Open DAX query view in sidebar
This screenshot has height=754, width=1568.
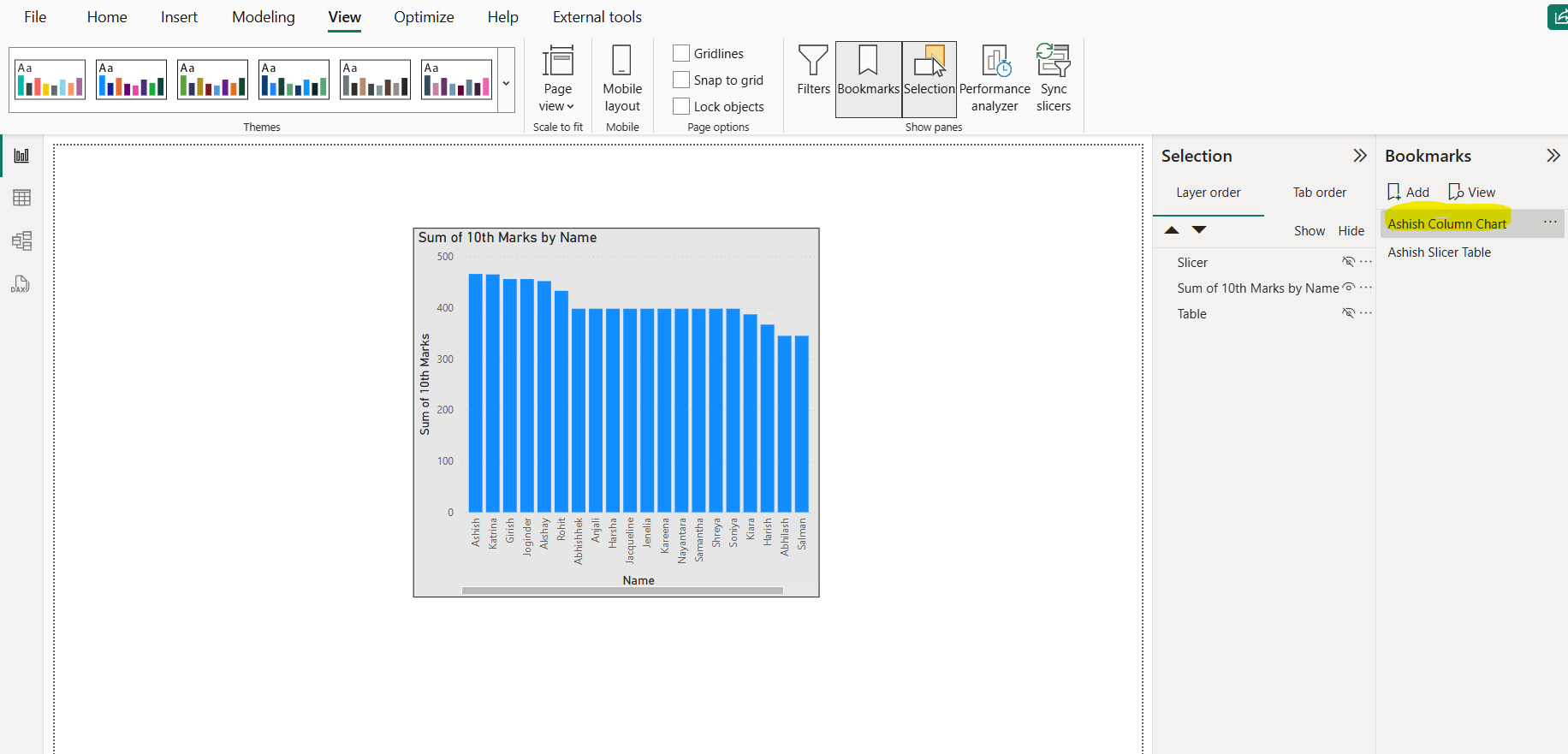point(21,284)
